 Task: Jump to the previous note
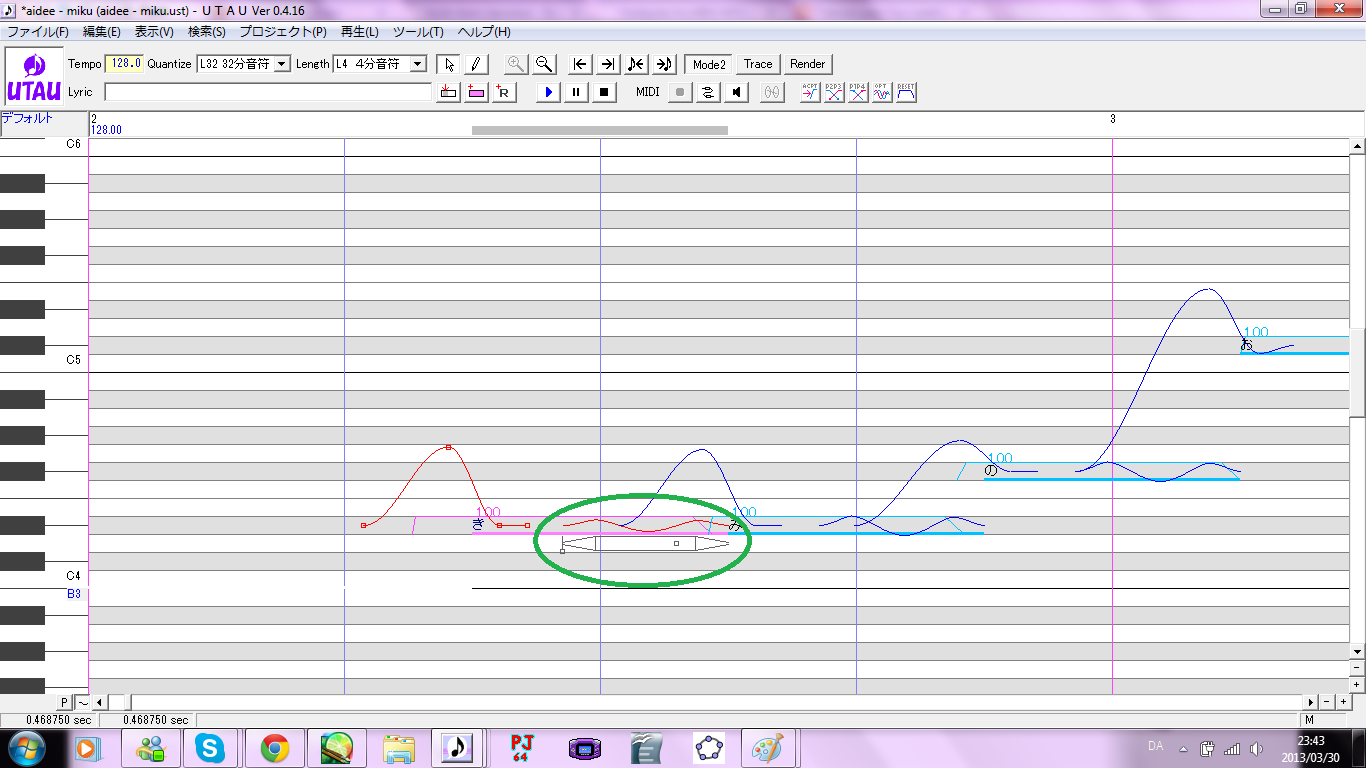[x=635, y=64]
